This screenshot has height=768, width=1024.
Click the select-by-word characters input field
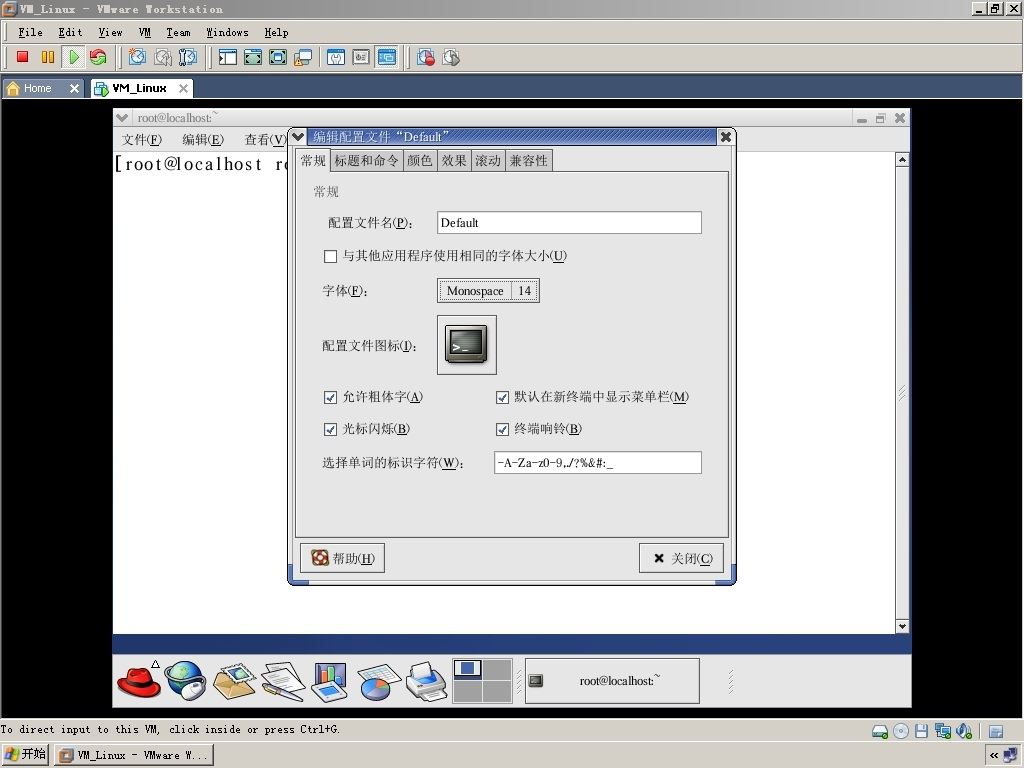598,462
